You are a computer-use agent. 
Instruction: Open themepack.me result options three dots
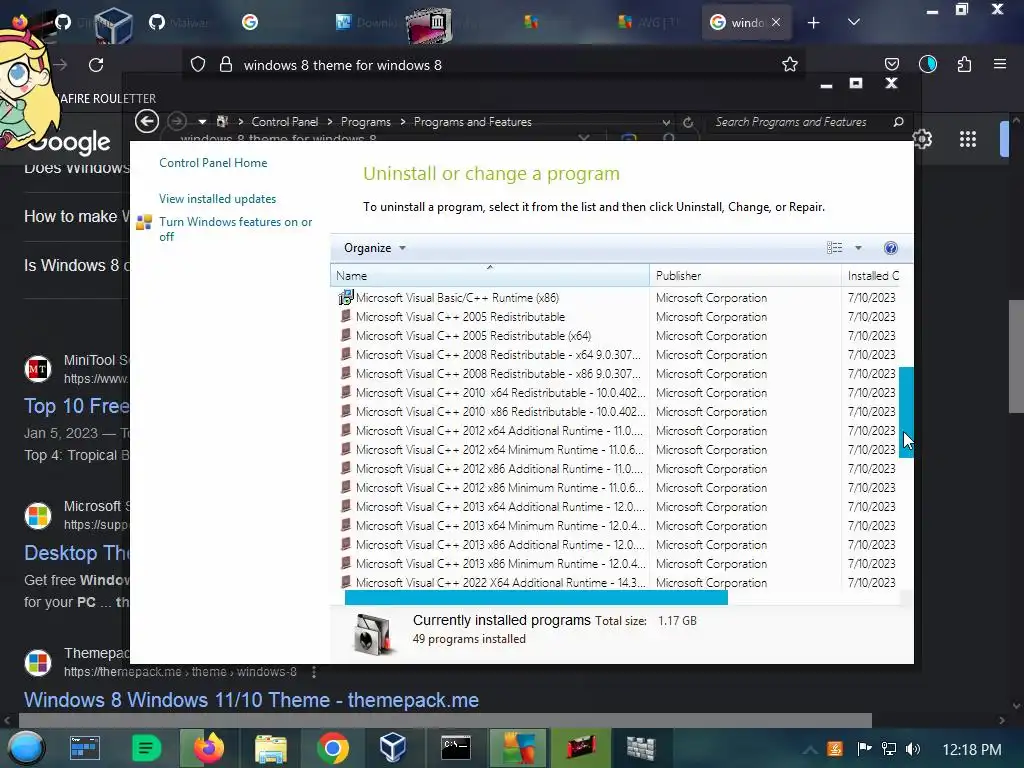(314, 672)
